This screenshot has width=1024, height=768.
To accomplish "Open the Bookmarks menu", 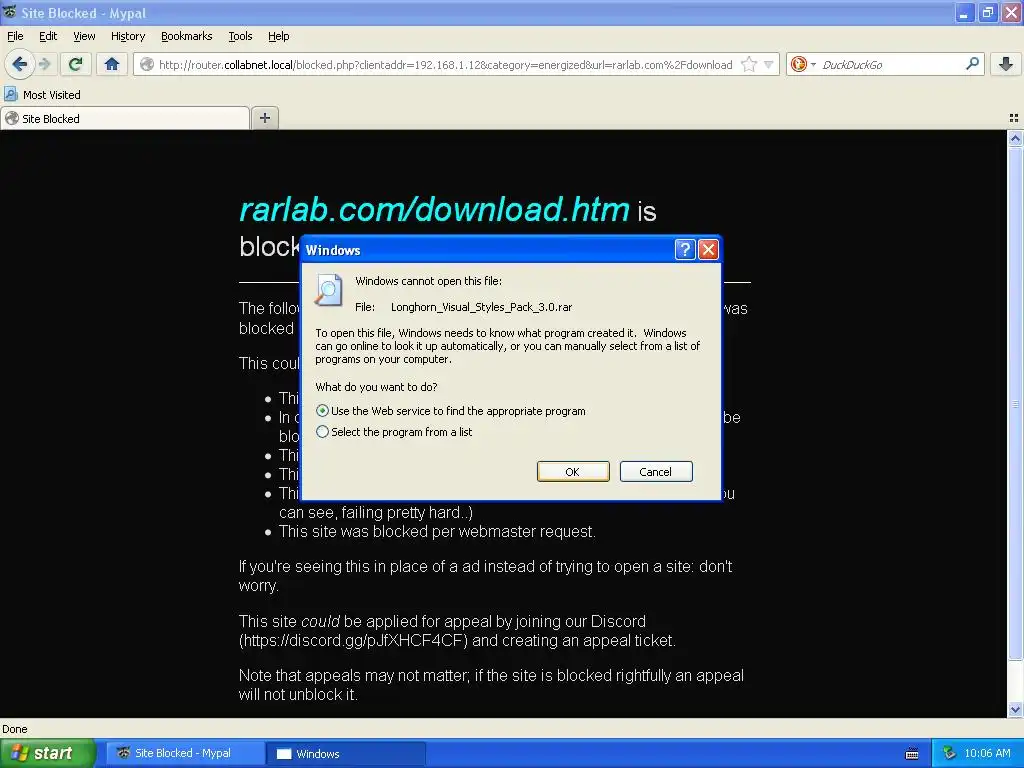I will pyautogui.click(x=187, y=37).
